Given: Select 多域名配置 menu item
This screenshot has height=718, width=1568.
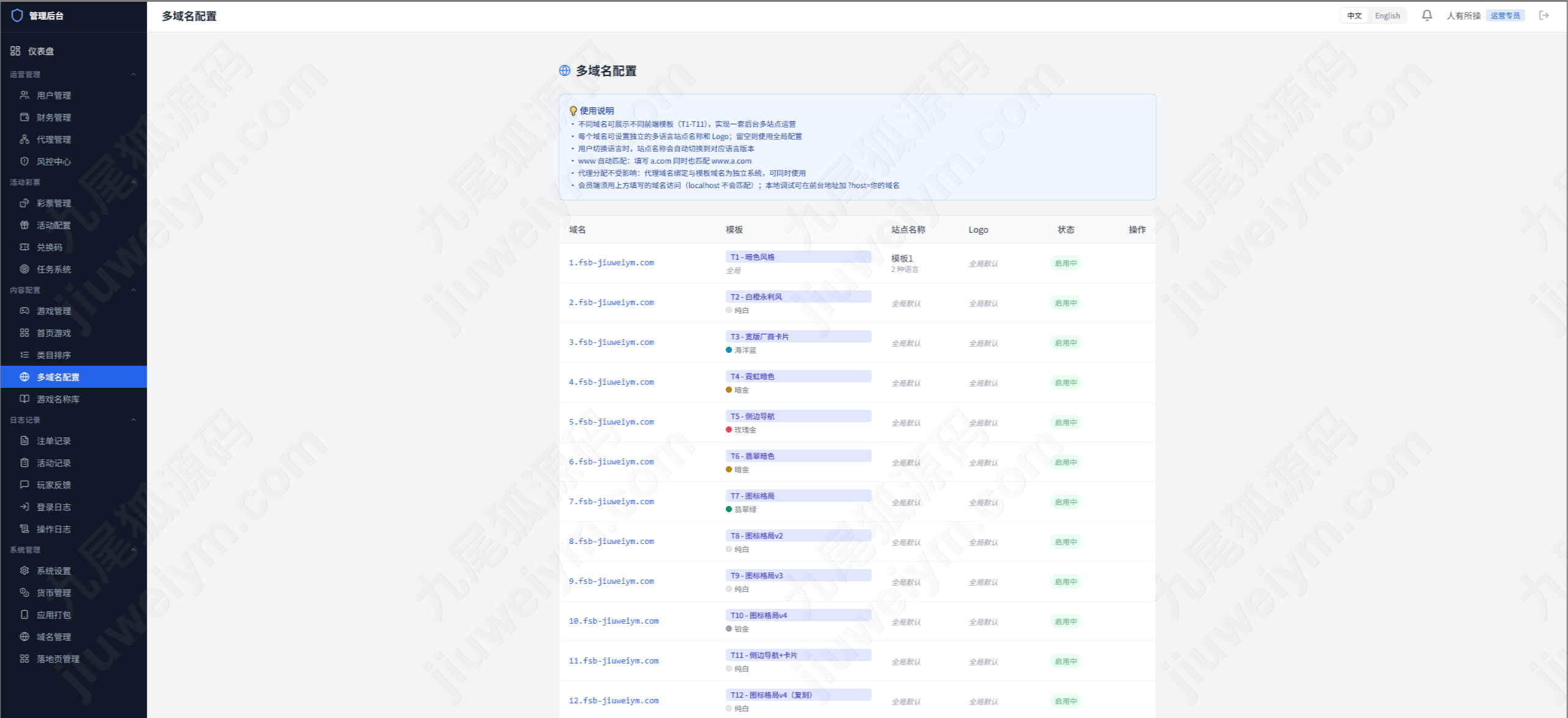Looking at the screenshot, I should 73,377.
